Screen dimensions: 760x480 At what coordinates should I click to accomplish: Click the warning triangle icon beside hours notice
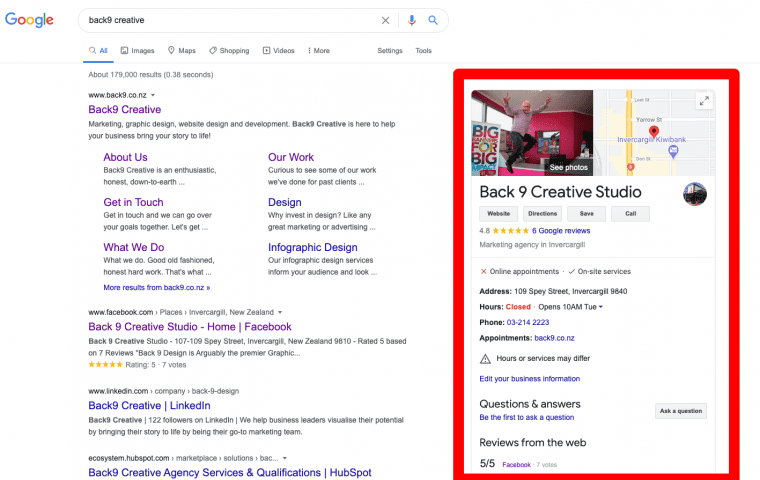point(485,359)
